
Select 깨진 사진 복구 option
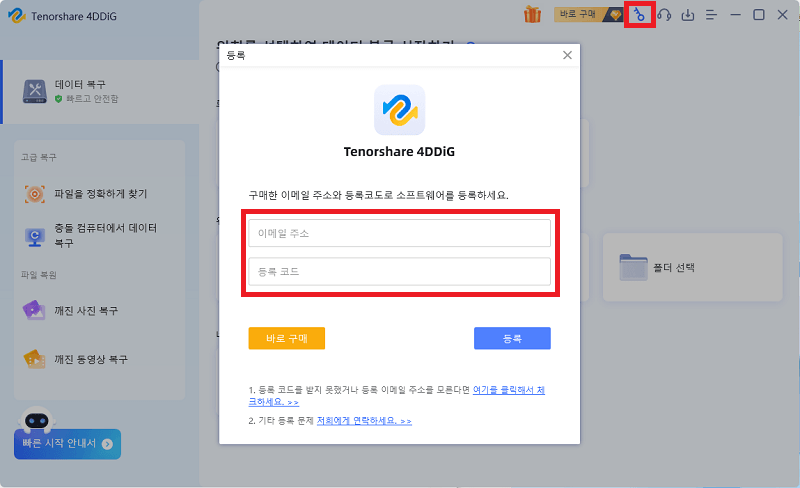pos(101,310)
